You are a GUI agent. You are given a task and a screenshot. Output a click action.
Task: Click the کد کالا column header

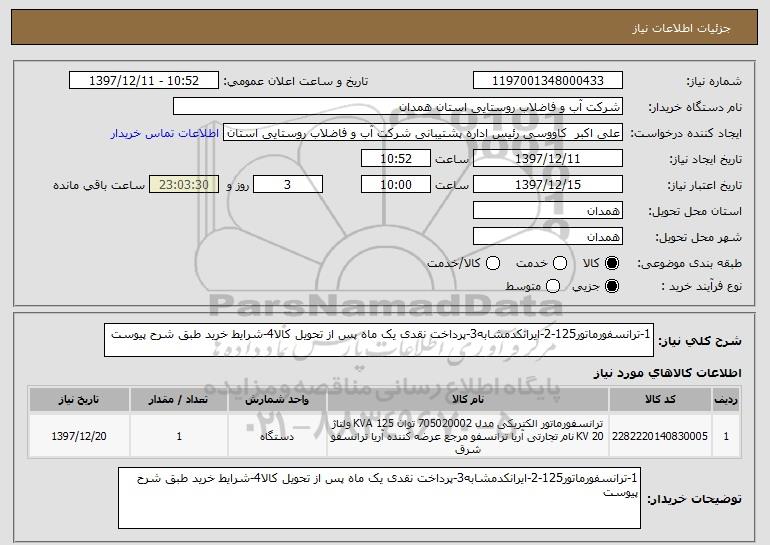[660, 400]
